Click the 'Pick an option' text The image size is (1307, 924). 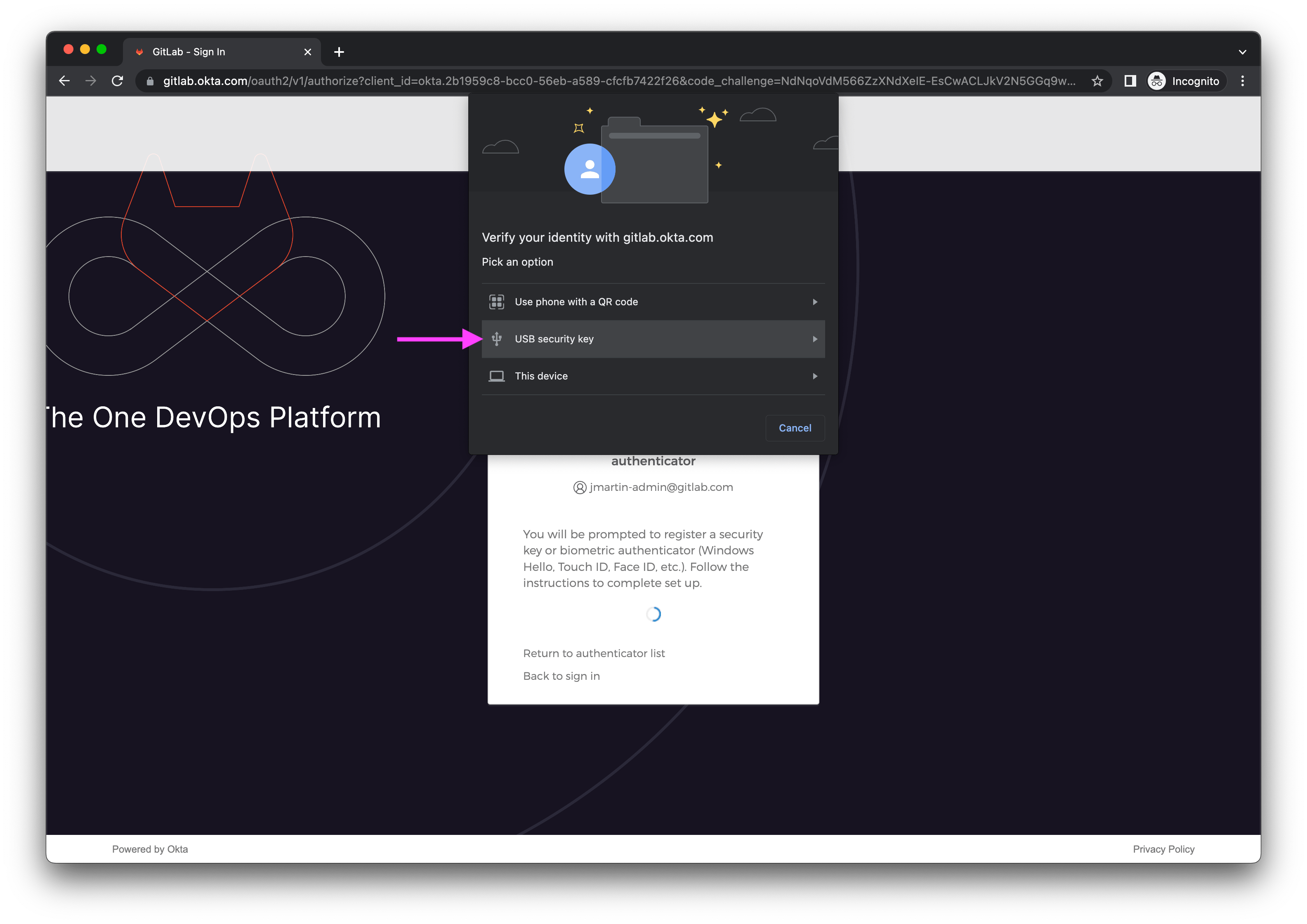pos(517,262)
